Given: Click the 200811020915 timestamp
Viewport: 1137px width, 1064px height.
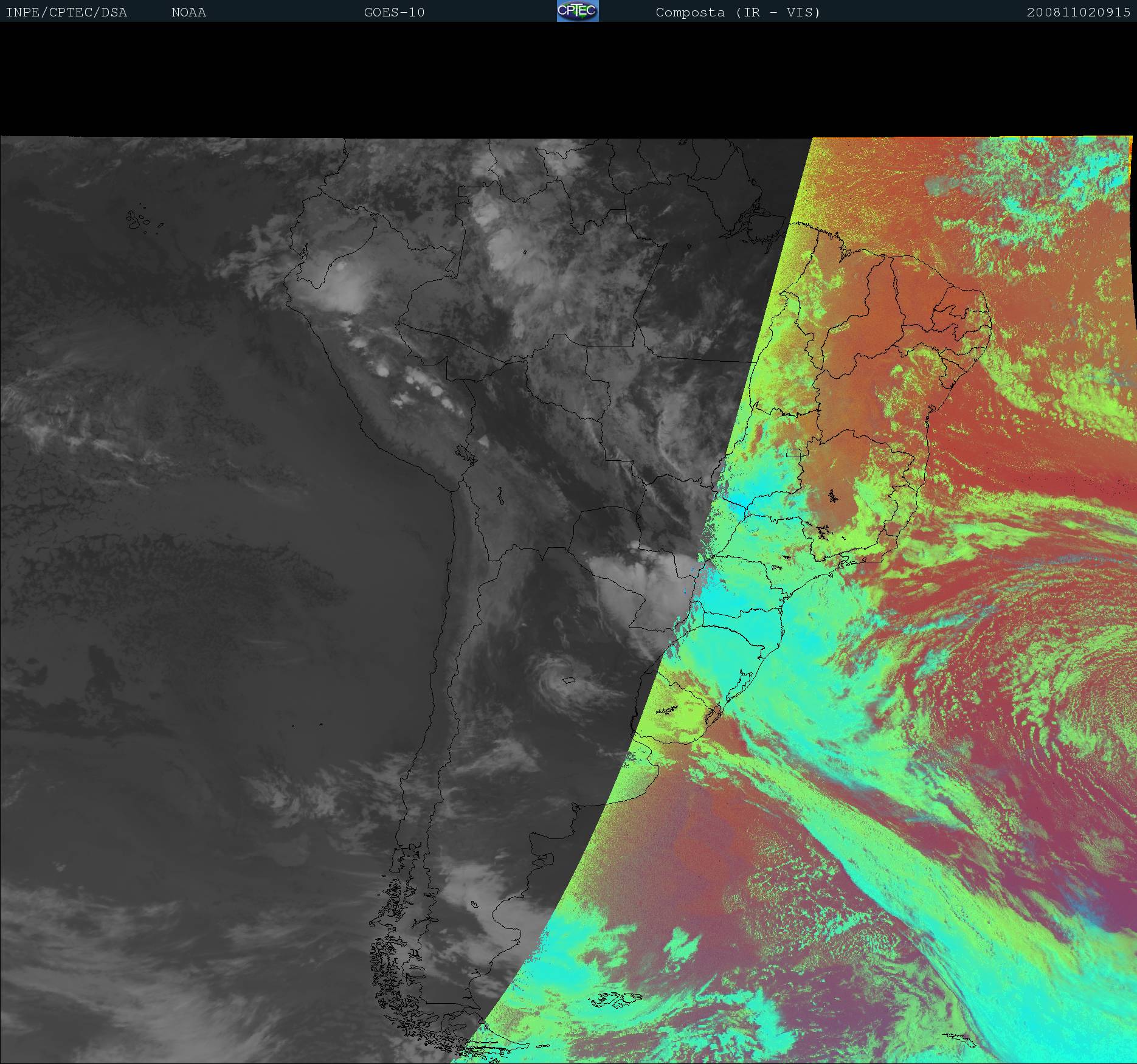Looking at the screenshot, I should pyautogui.click(x=1078, y=13).
